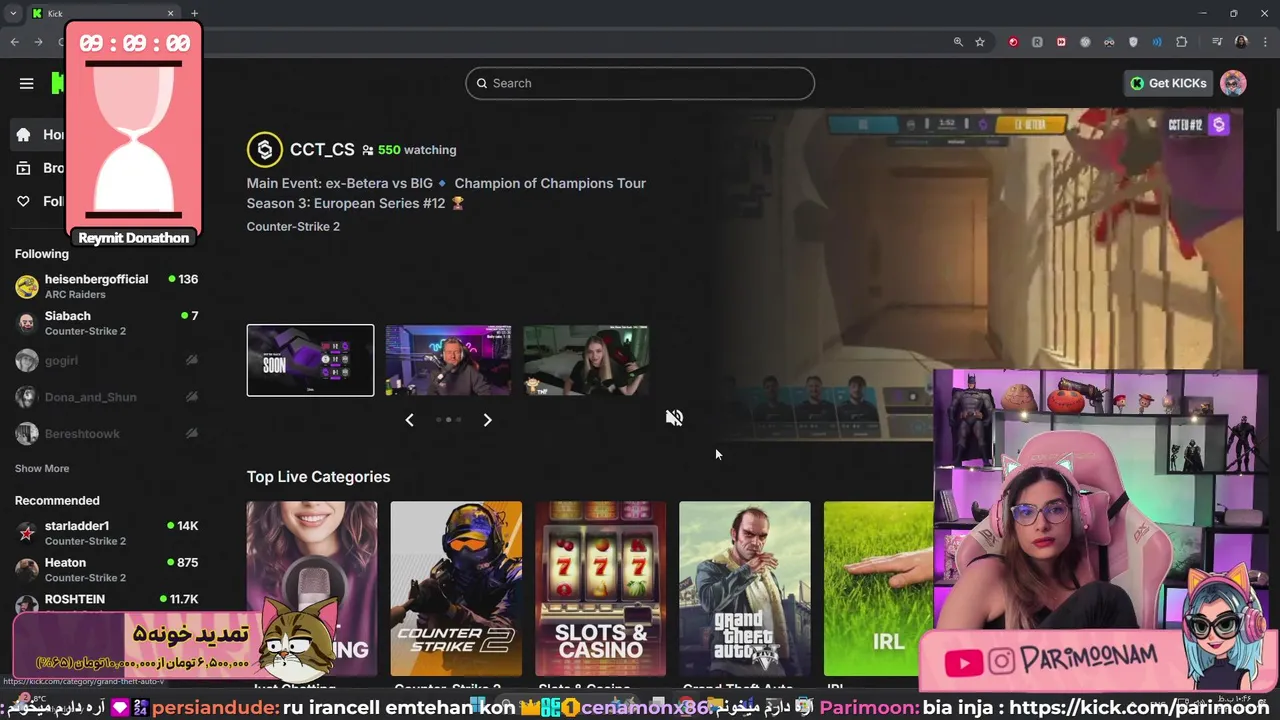The height and width of the screenshot is (720, 1280).
Task: Open the offline Bereshtoowk channel
Action: pos(107,434)
